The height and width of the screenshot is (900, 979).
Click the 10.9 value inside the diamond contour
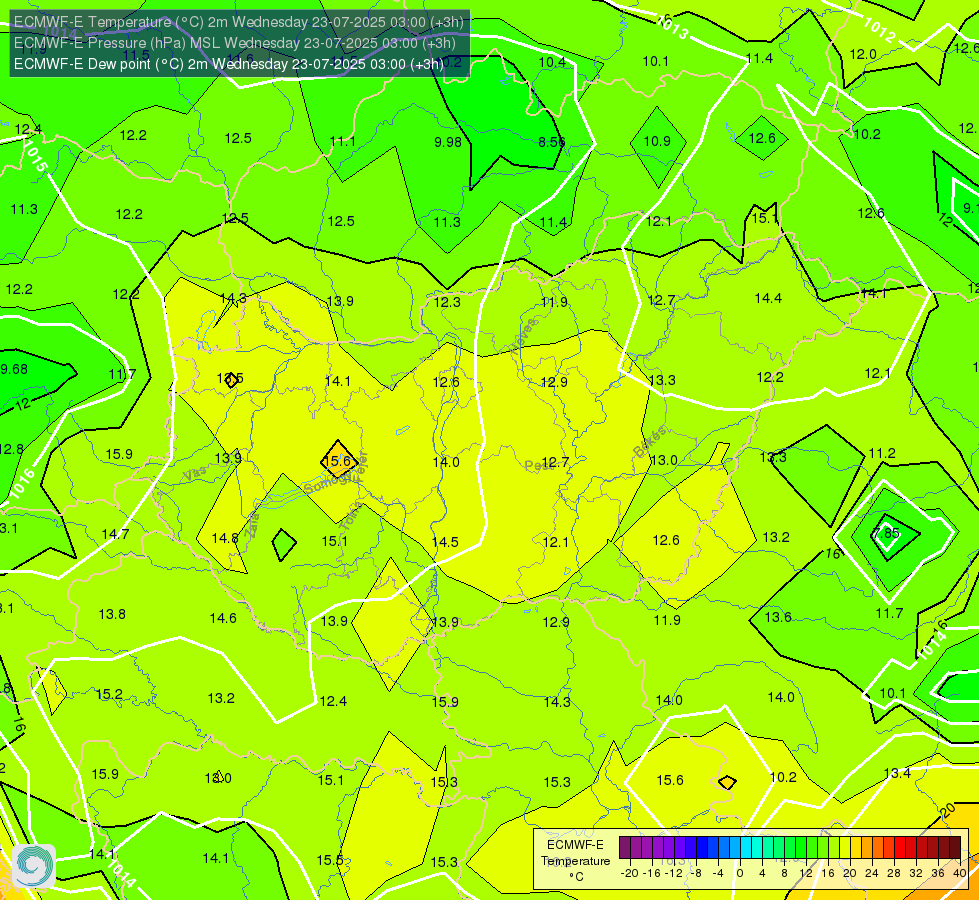pyautogui.click(x=657, y=141)
